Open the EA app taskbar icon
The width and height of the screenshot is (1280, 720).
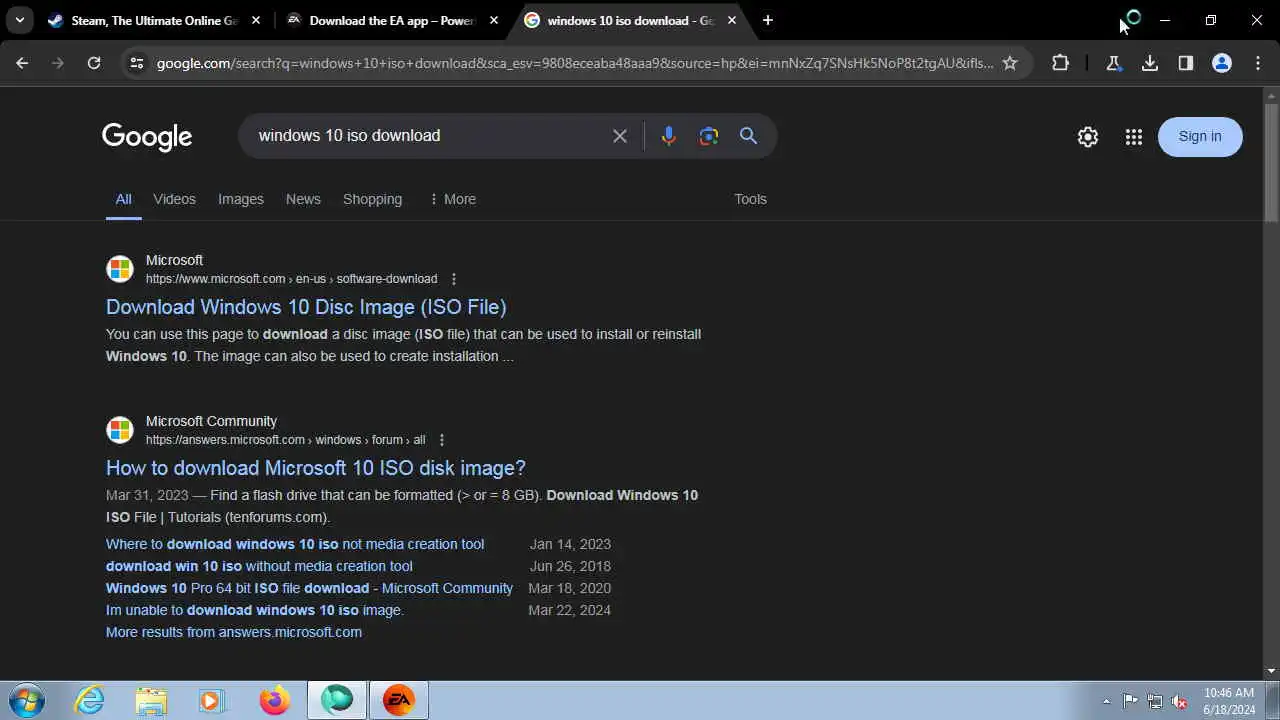click(x=398, y=701)
